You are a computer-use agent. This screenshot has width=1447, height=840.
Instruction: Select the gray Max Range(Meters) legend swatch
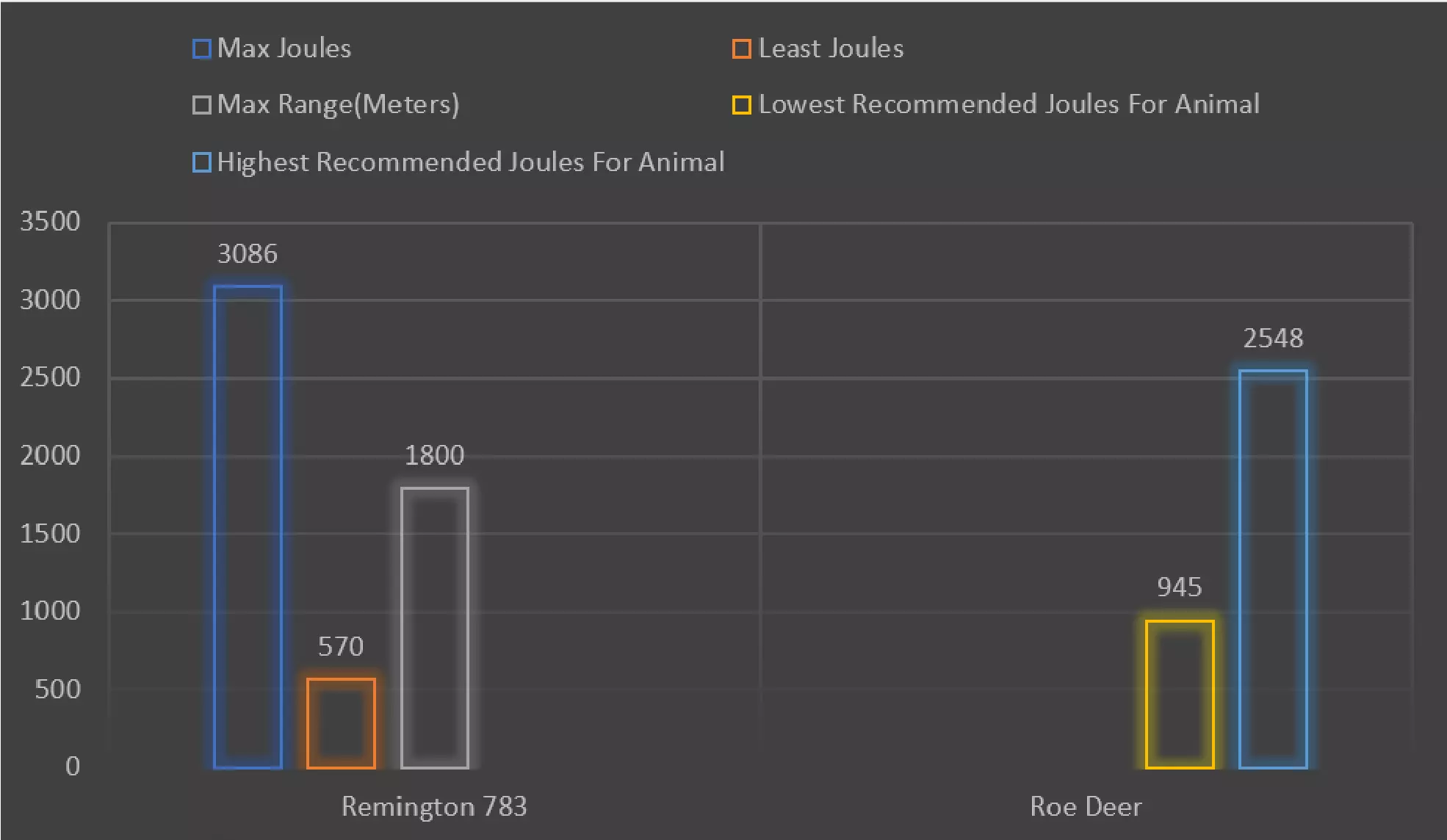pyautogui.click(x=201, y=105)
